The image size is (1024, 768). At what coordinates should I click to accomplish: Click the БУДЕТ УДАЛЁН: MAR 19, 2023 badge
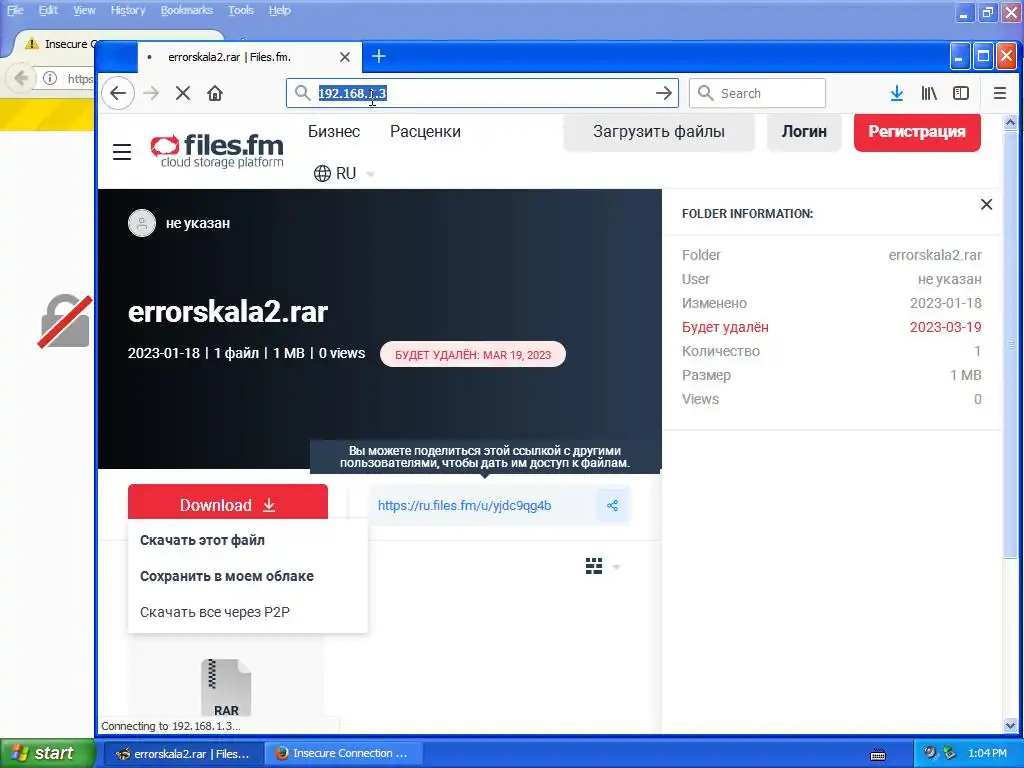pyautogui.click(x=473, y=355)
